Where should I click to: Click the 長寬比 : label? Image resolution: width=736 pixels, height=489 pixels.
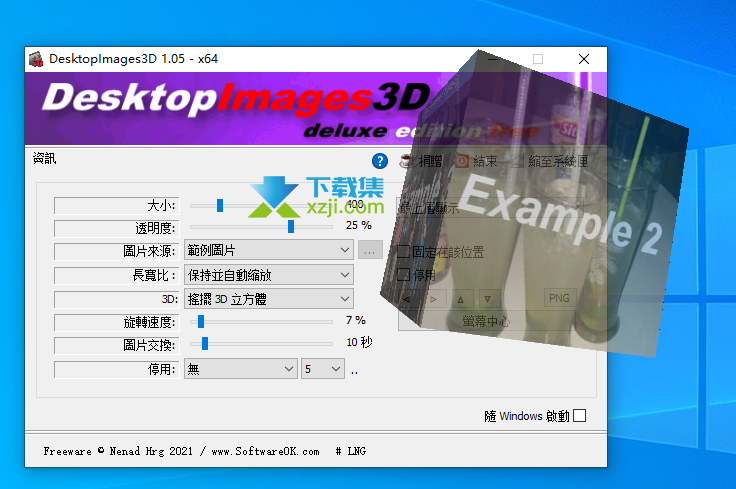pos(116,275)
